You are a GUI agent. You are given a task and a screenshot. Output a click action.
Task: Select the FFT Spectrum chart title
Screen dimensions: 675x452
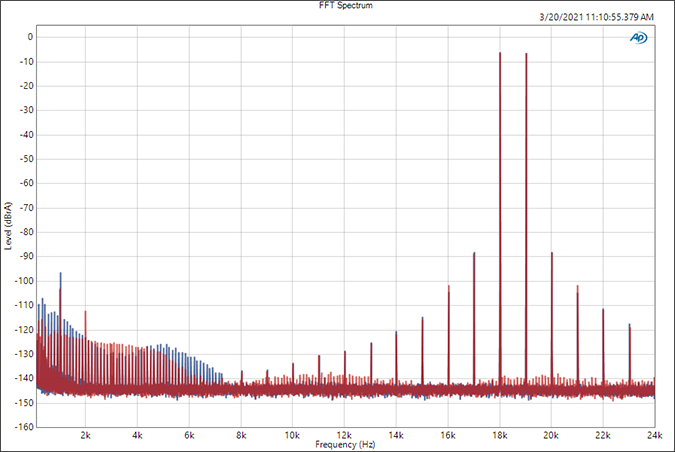coord(337,5)
